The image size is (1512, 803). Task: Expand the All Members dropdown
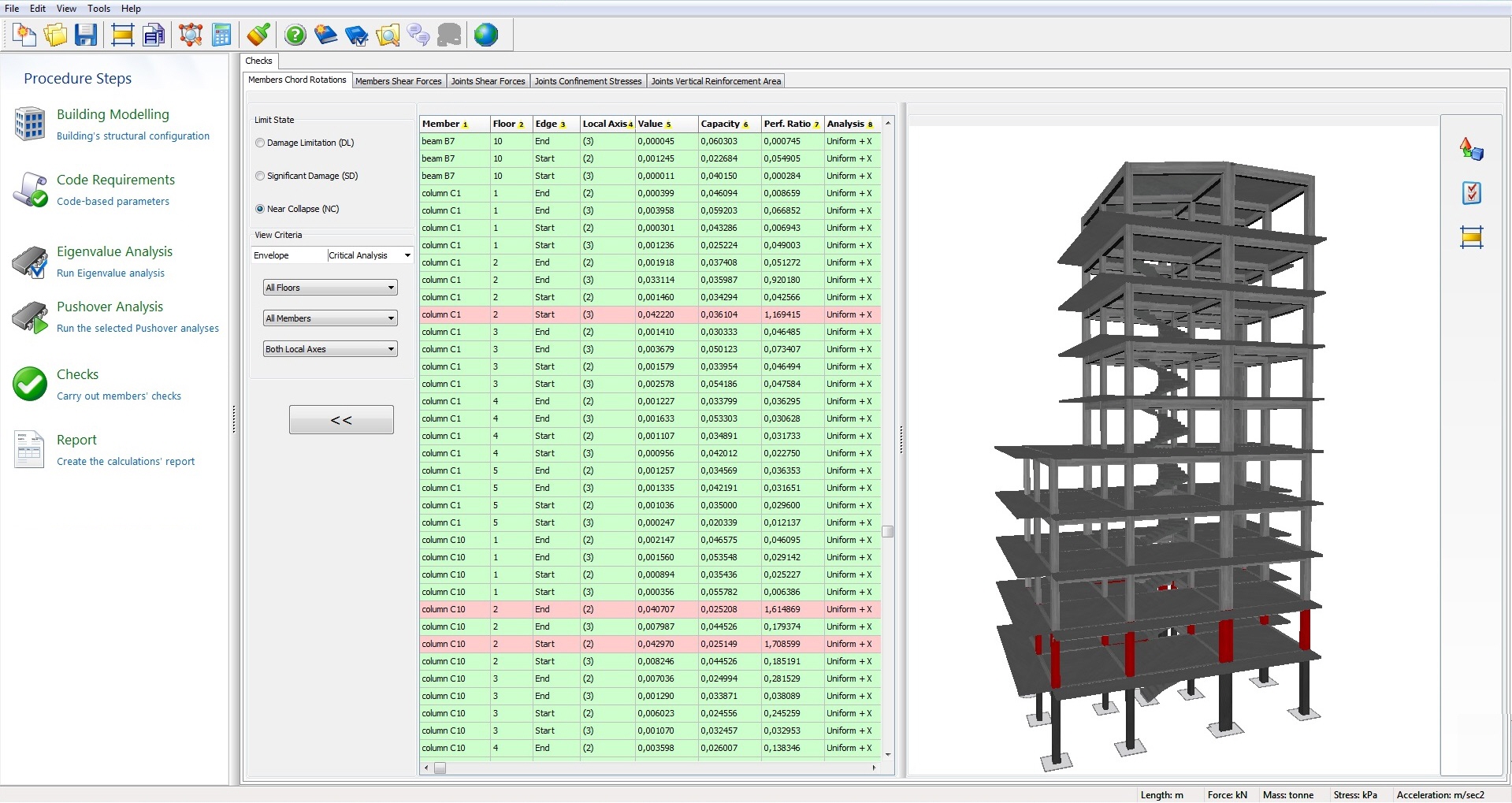pos(329,318)
